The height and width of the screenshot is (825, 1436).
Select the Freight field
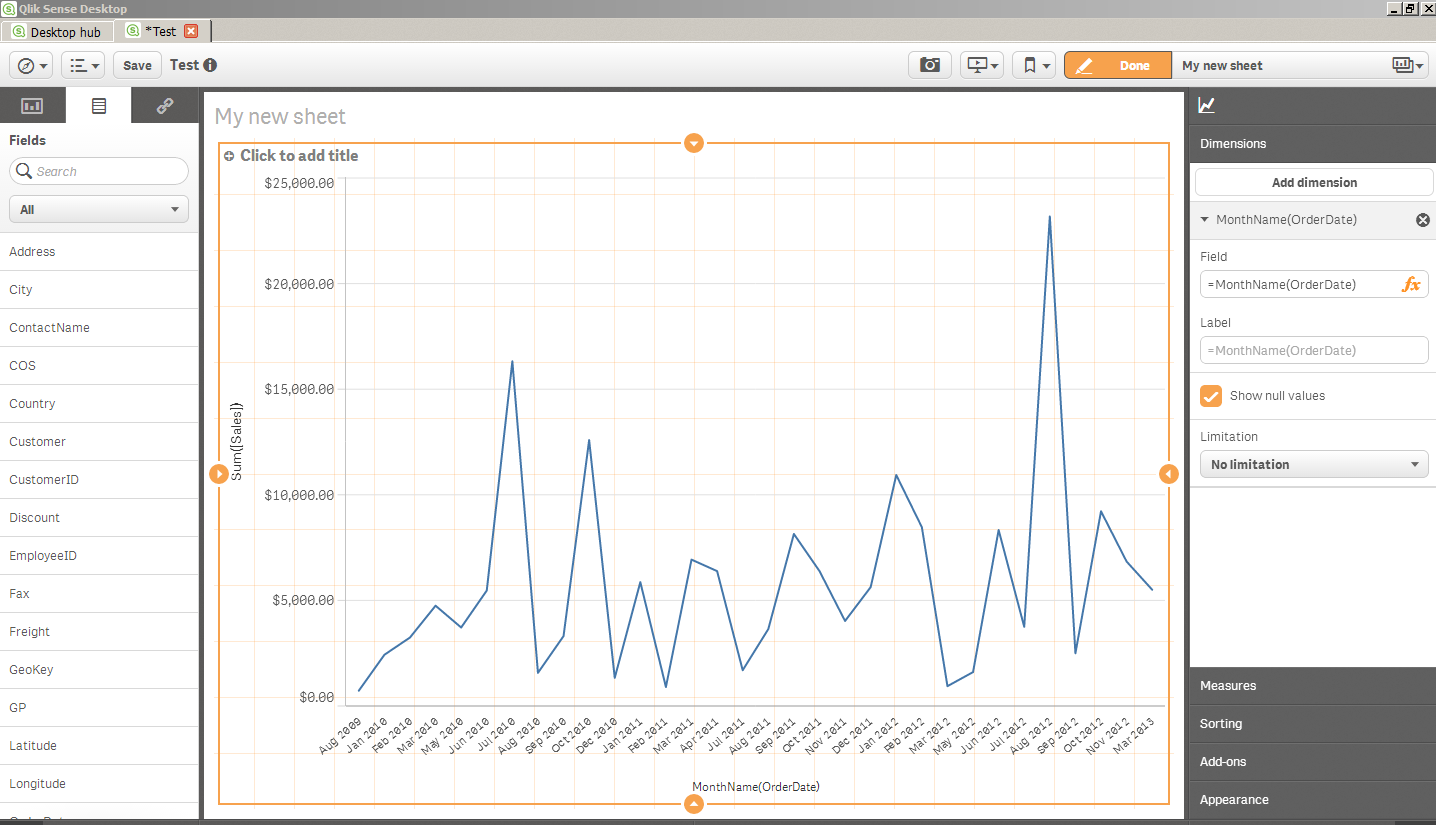[x=99, y=632]
